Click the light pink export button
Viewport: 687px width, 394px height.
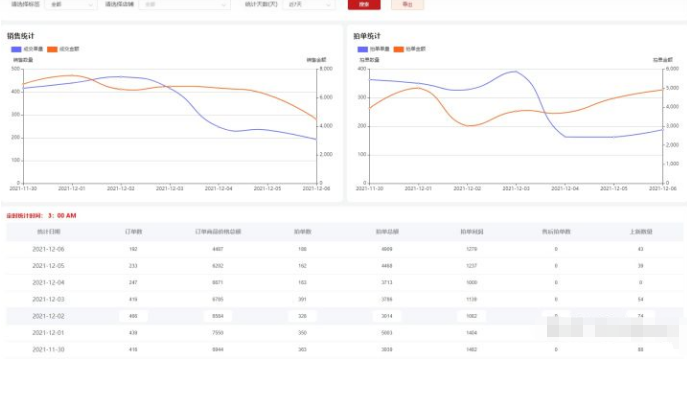pyautogui.click(x=407, y=4)
